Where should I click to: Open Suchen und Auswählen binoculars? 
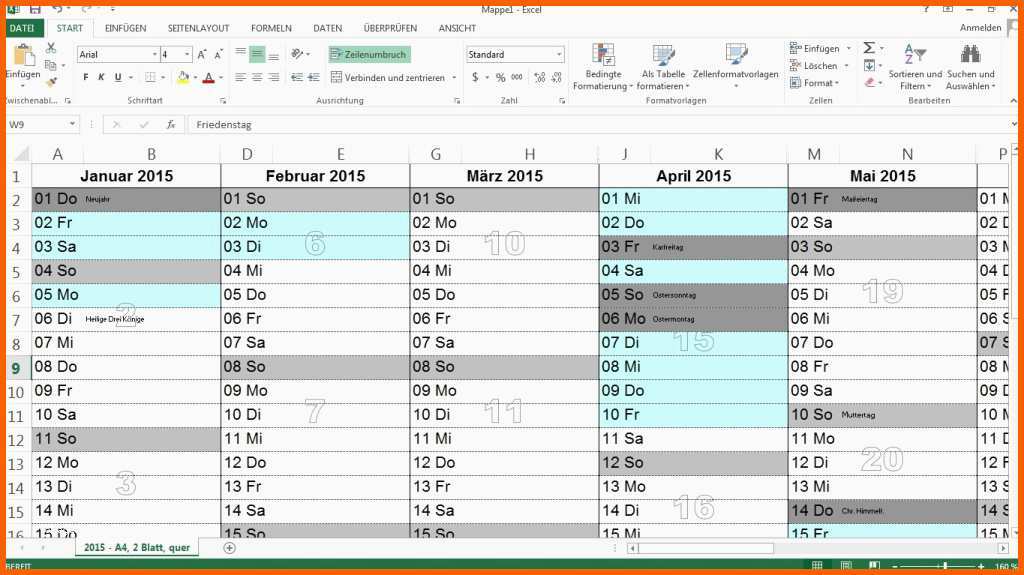(x=970, y=67)
